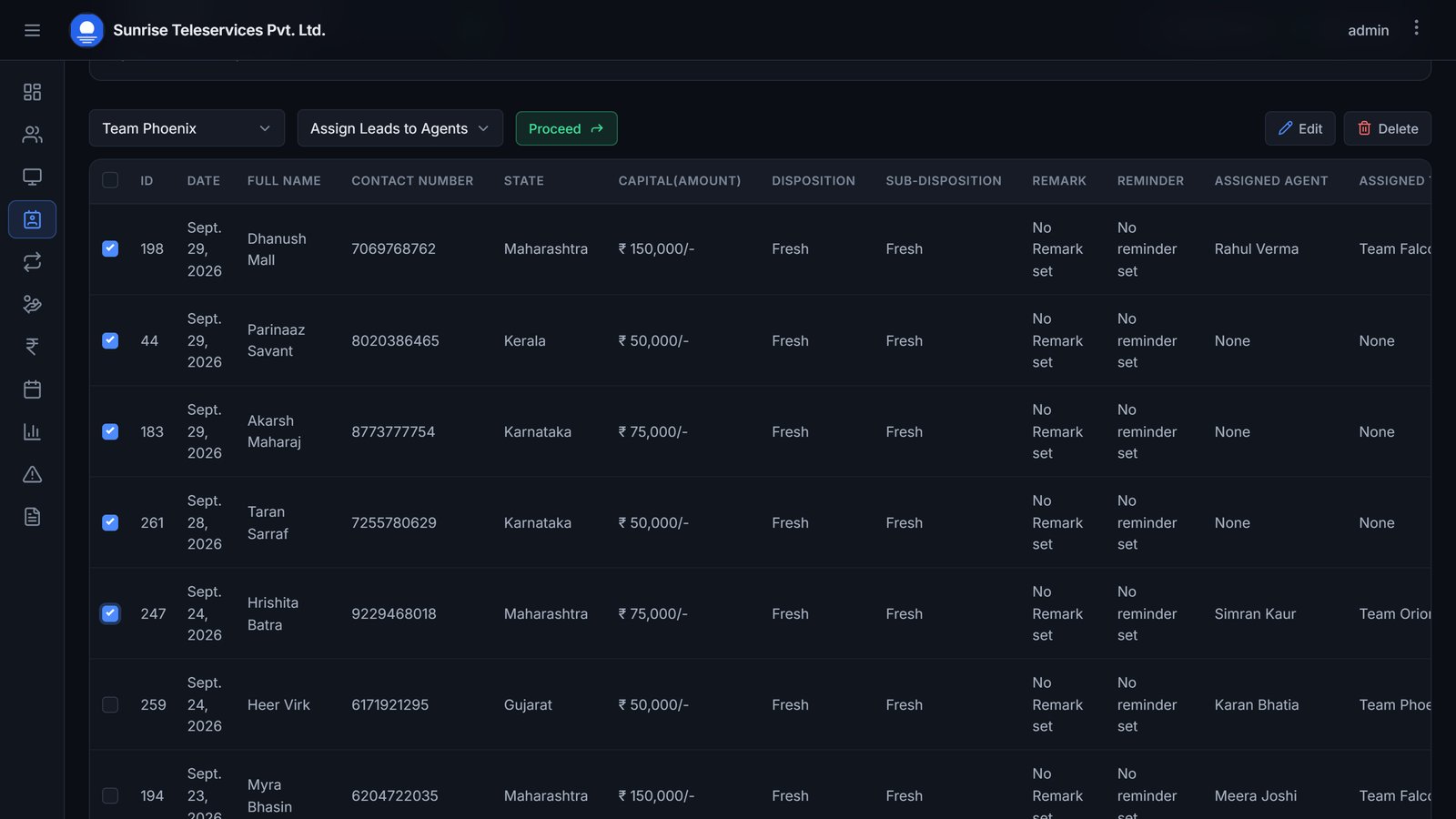
Task: Click the Edit button
Action: coord(1299,128)
